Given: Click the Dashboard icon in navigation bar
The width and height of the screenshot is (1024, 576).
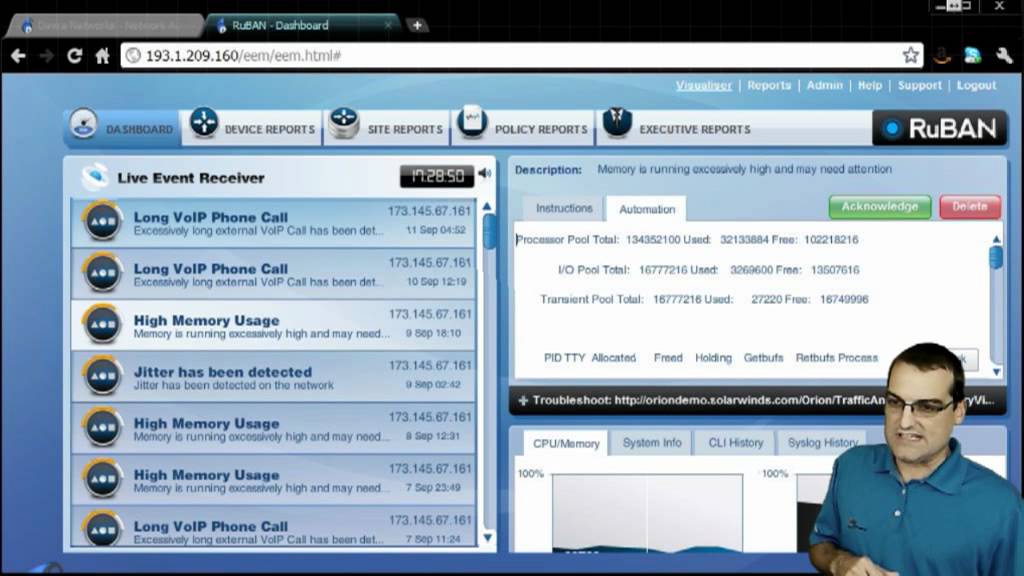Looking at the screenshot, I should [x=83, y=122].
